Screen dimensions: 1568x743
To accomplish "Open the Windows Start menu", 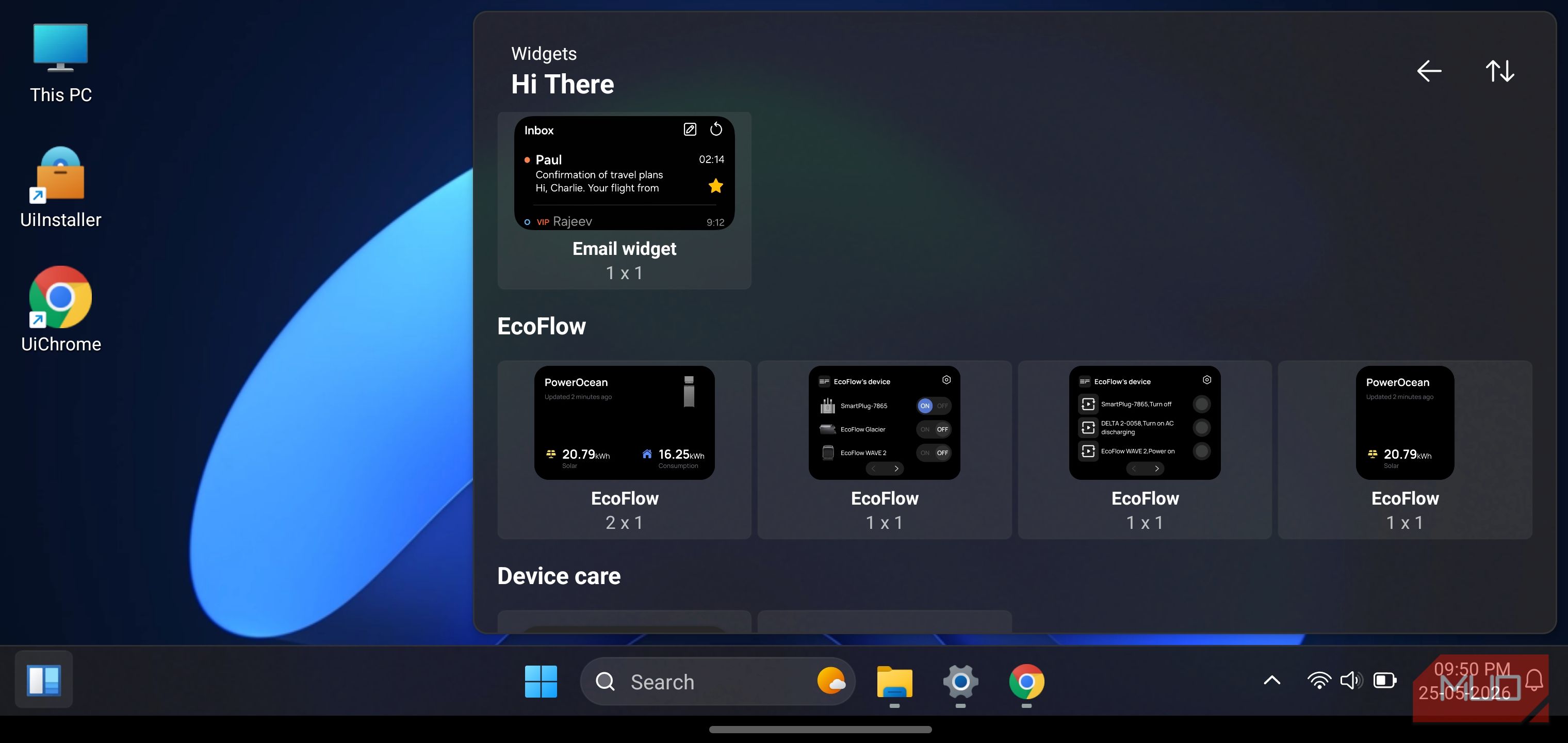I will [x=541, y=681].
